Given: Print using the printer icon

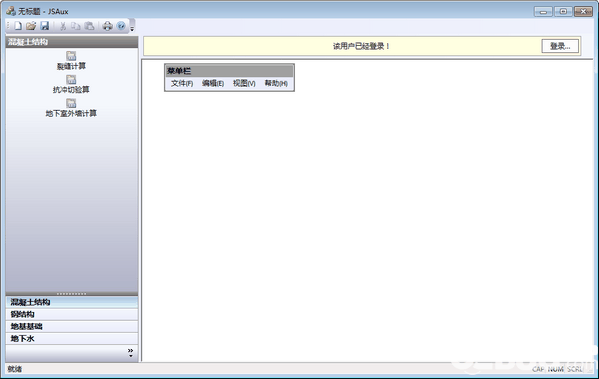Looking at the screenshot, I should pos(108,26).
